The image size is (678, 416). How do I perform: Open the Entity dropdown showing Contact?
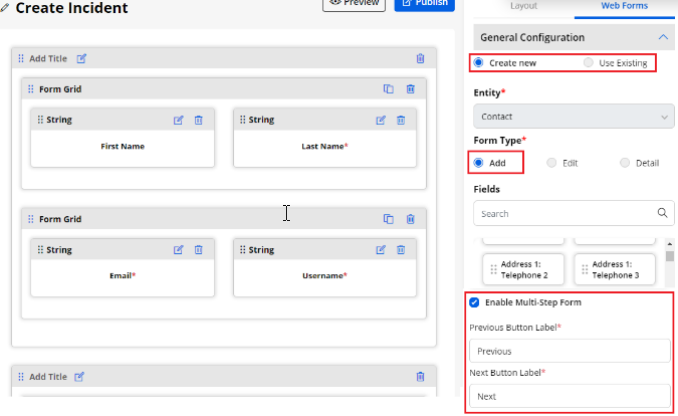pyautogui.click(x=572, y=117)
